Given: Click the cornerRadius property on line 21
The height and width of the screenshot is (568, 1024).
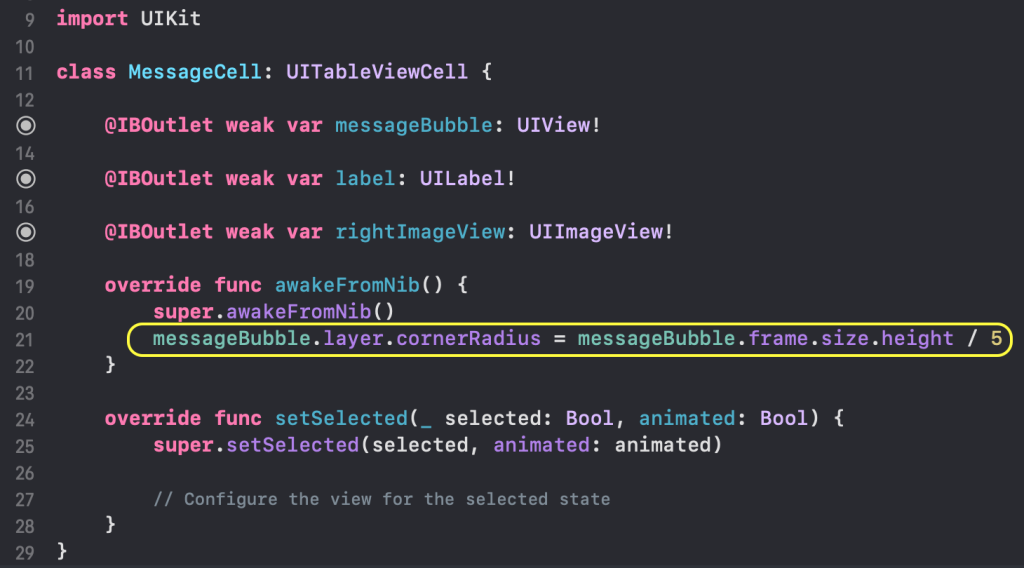Looking at the screenshot, I should click(x=469, y=338).
